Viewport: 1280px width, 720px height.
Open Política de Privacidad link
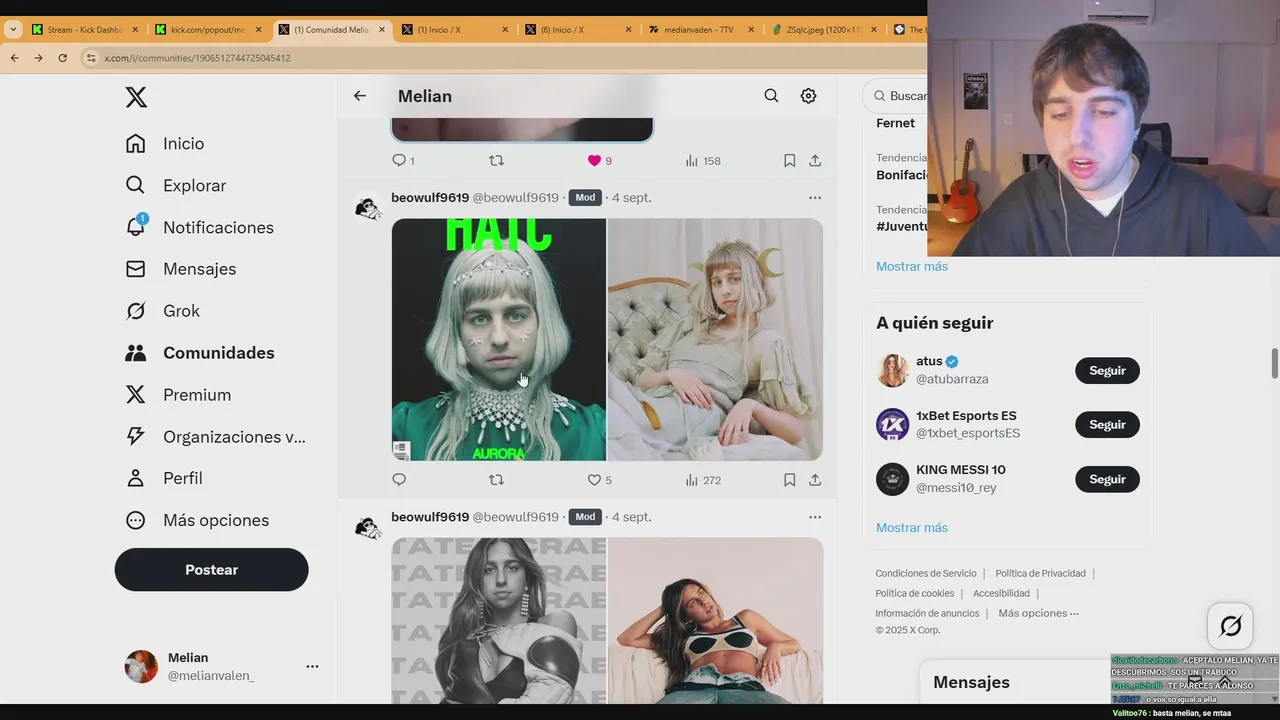pyautogui.click(x=1040, y=573)
